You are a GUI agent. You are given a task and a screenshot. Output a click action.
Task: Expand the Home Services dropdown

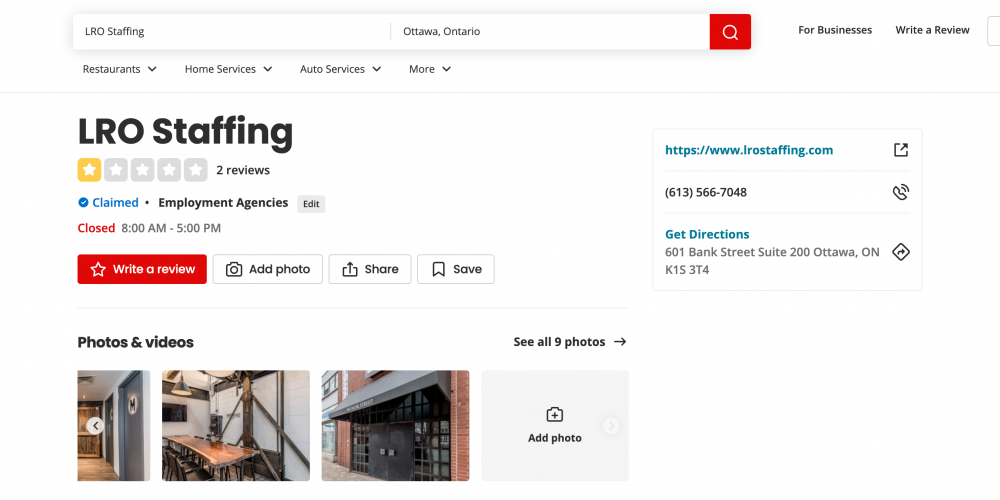[x=228, y=69]
